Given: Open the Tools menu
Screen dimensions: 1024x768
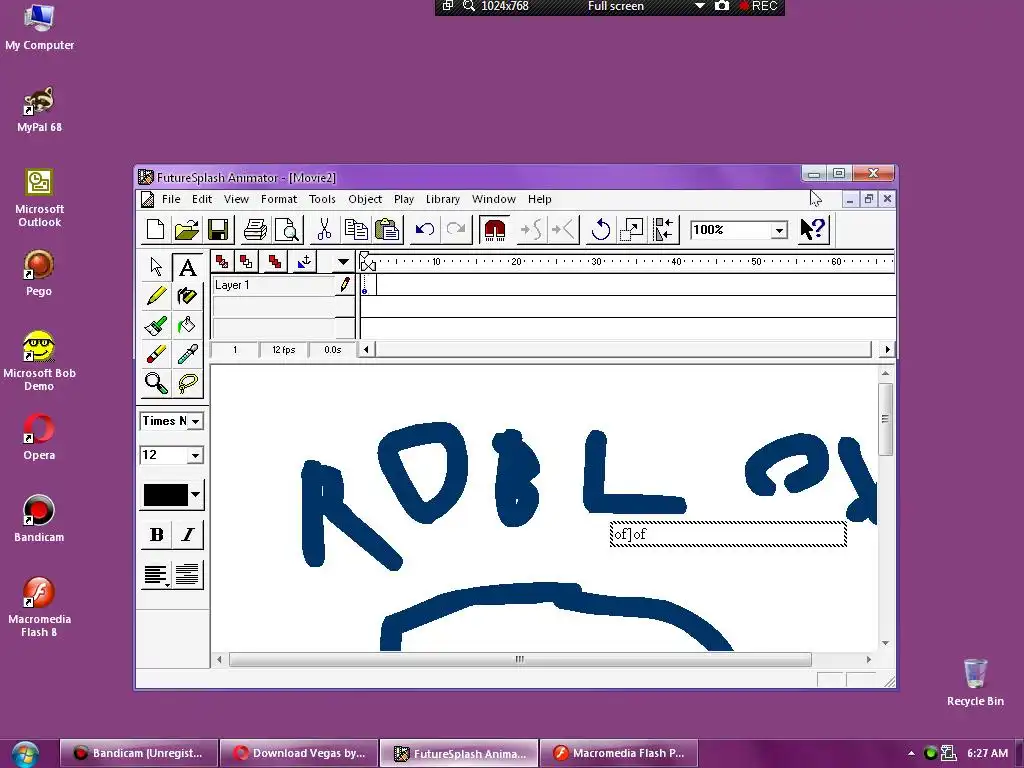Looking at the screenshot, I should click(x=322, y=199).
